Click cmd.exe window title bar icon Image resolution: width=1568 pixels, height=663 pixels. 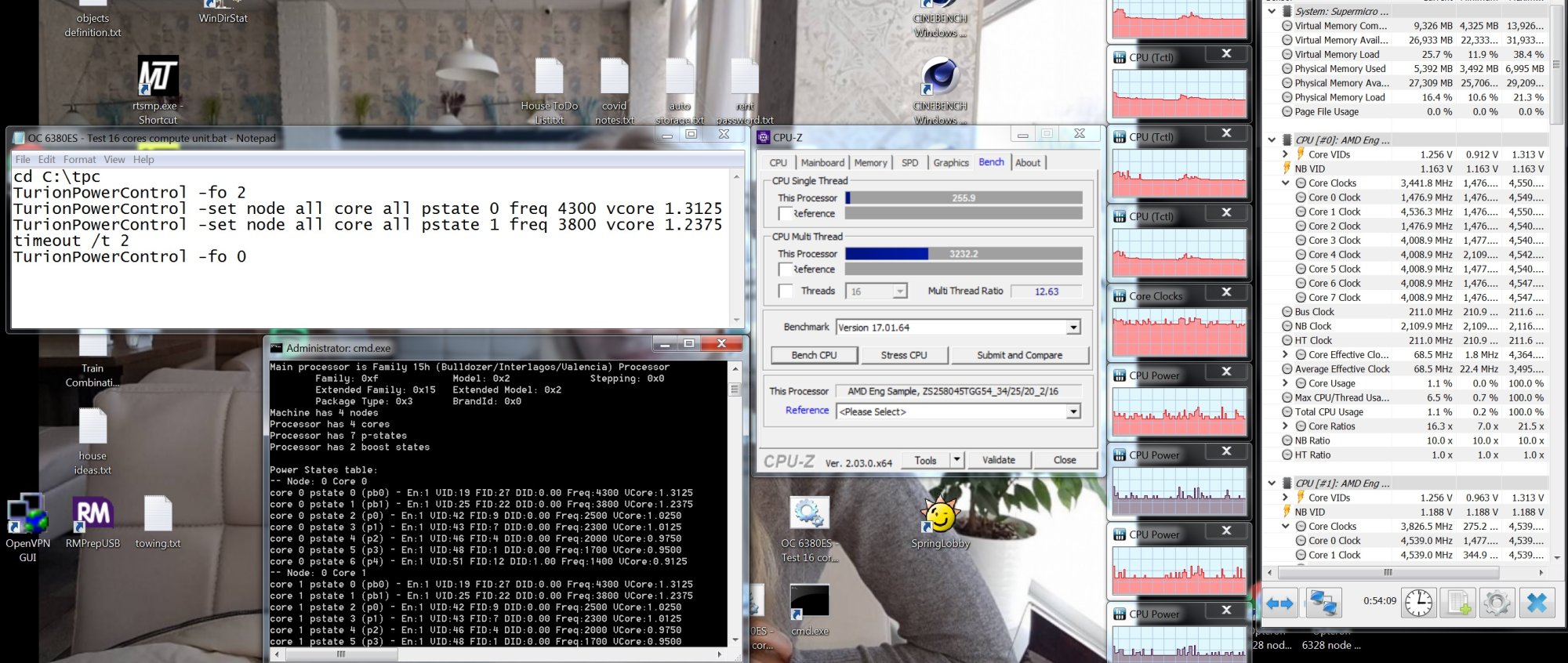pyautogui.click(x=276, y=348)
